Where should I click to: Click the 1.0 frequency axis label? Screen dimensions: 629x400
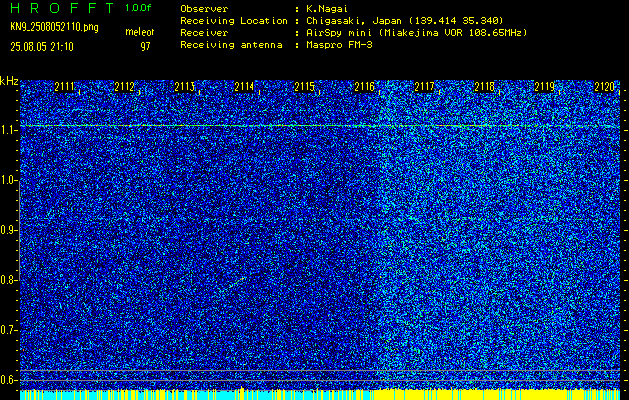pos(7,181)
